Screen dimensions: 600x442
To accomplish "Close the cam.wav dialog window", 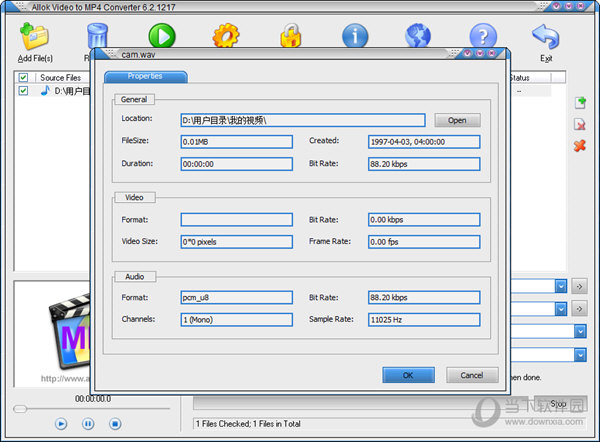I will (492, 53).
